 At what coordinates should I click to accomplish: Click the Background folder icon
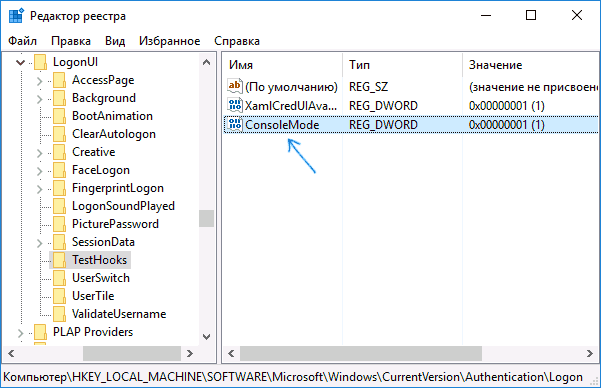pos(59,98)
